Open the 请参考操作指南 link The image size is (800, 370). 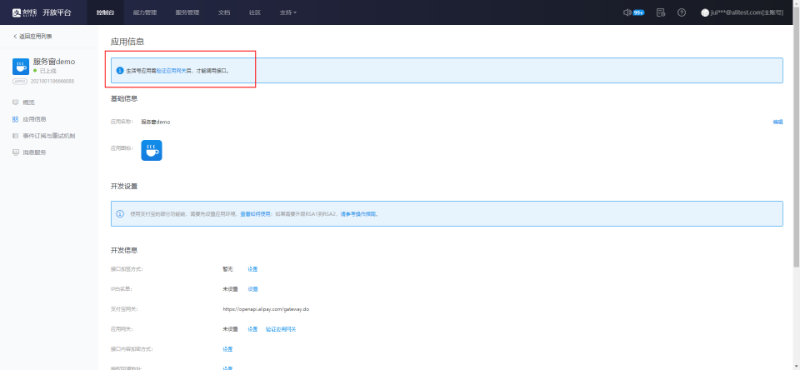[359, 214]
